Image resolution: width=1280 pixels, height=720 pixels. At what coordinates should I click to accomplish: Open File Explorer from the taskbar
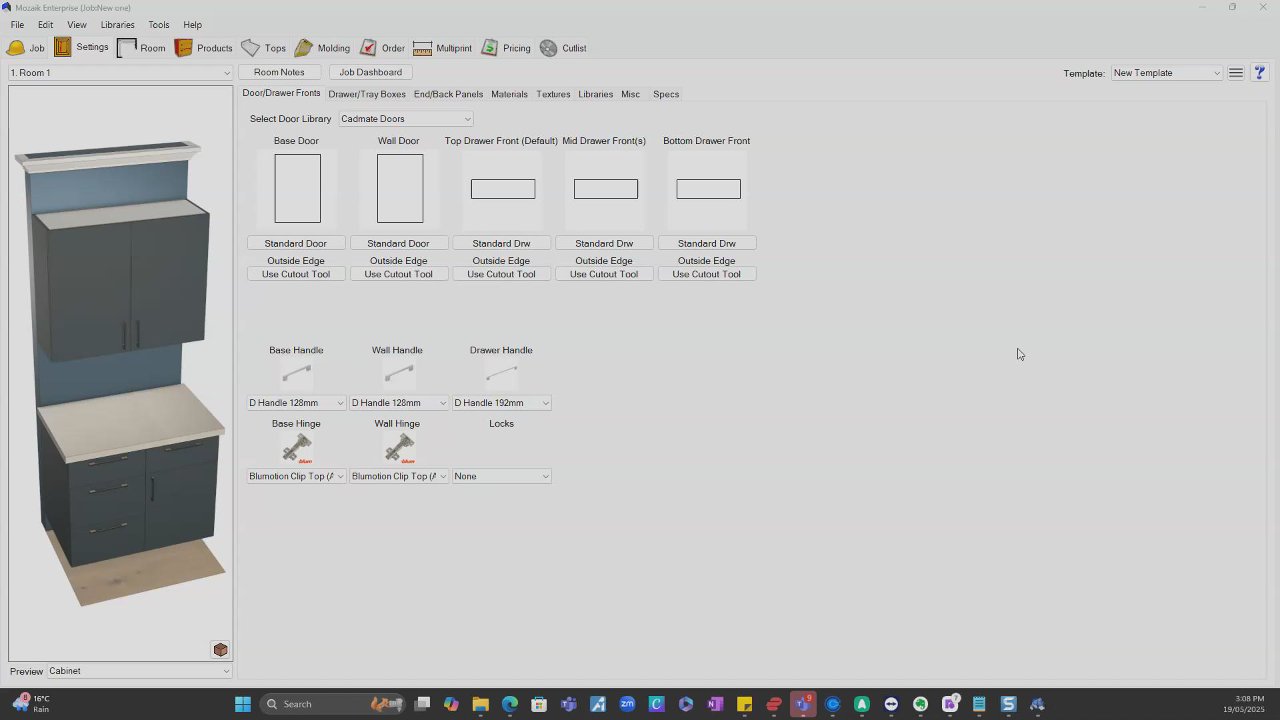tap(481, 704)
